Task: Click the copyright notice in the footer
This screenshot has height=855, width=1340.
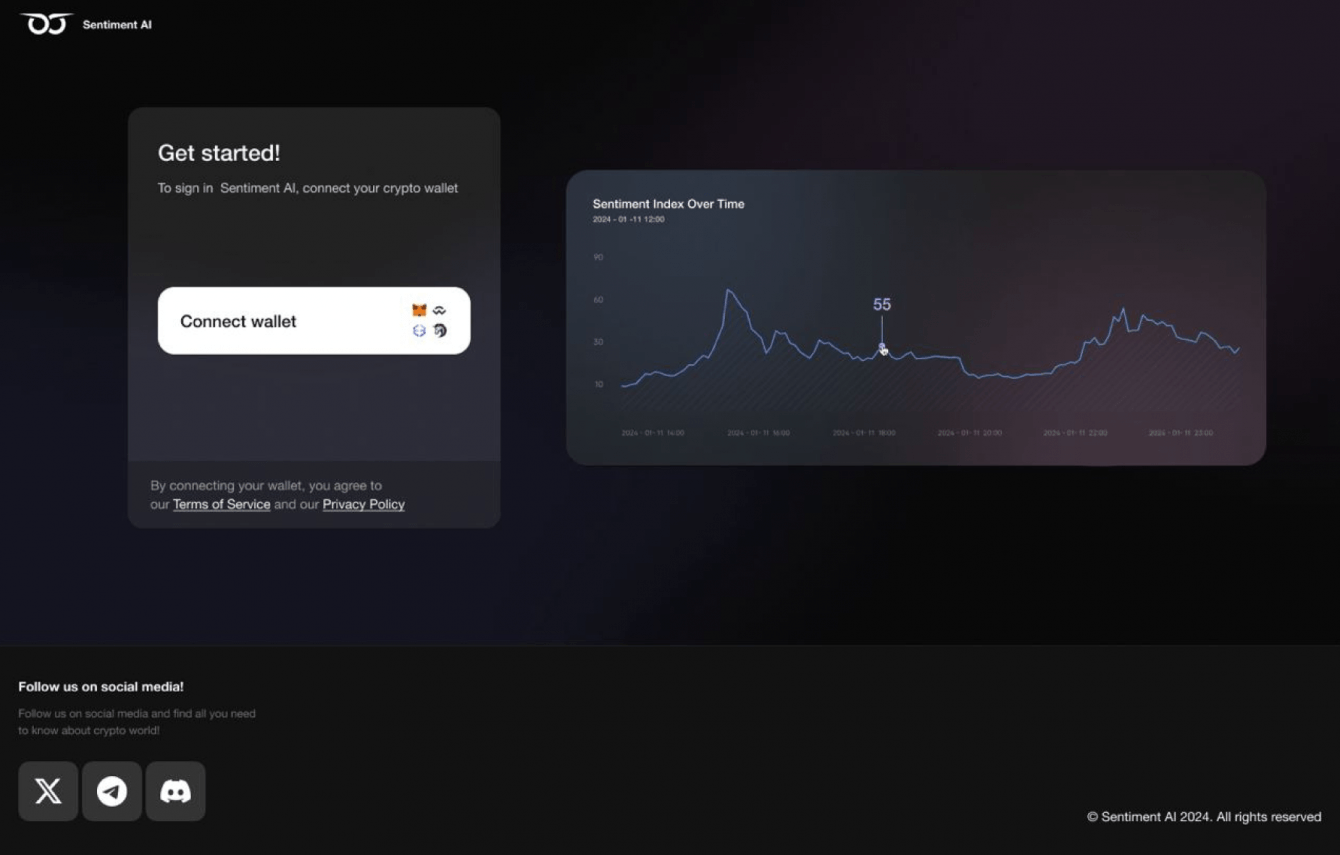Action: coord(1204,817)
